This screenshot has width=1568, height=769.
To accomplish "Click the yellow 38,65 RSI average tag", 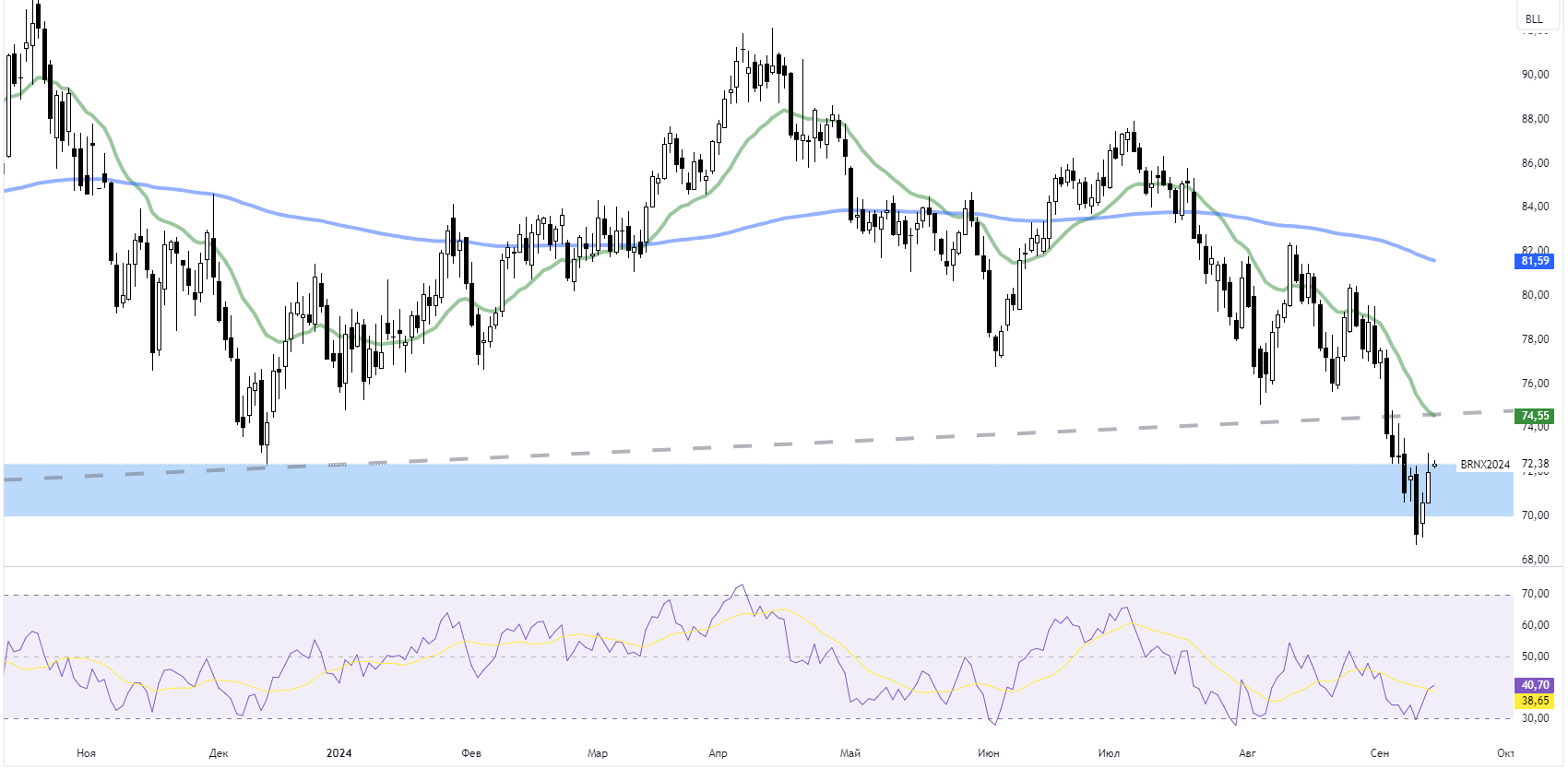I will [1535, 701].
